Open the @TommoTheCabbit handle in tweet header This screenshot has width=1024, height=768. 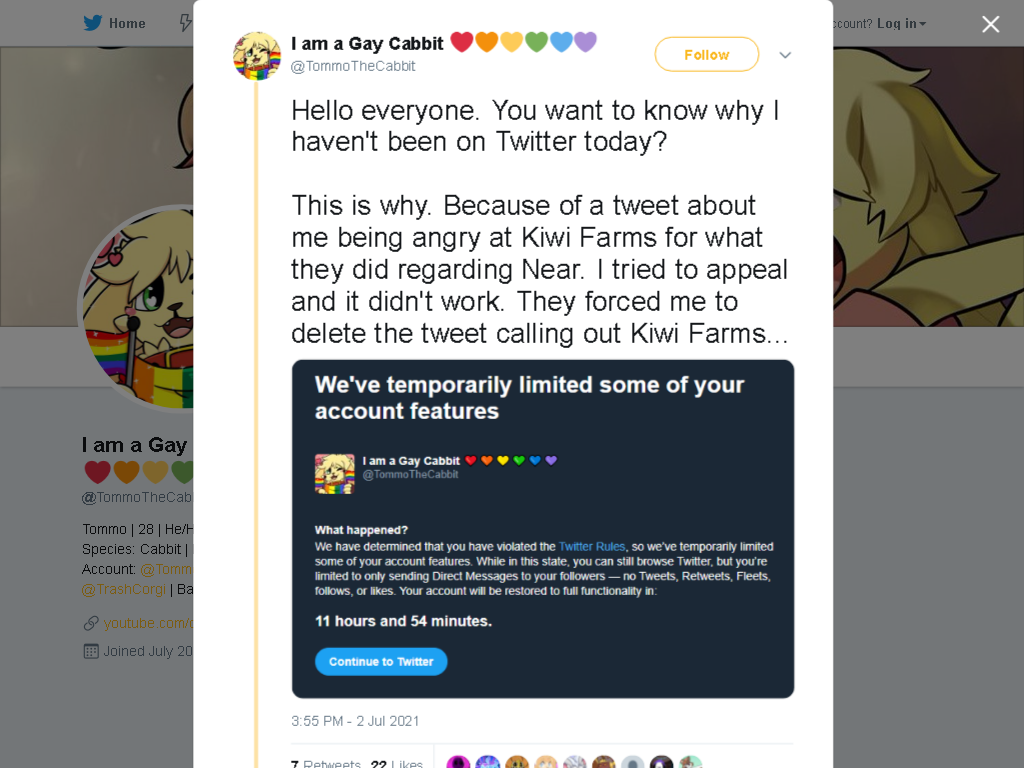pos(353,66)
